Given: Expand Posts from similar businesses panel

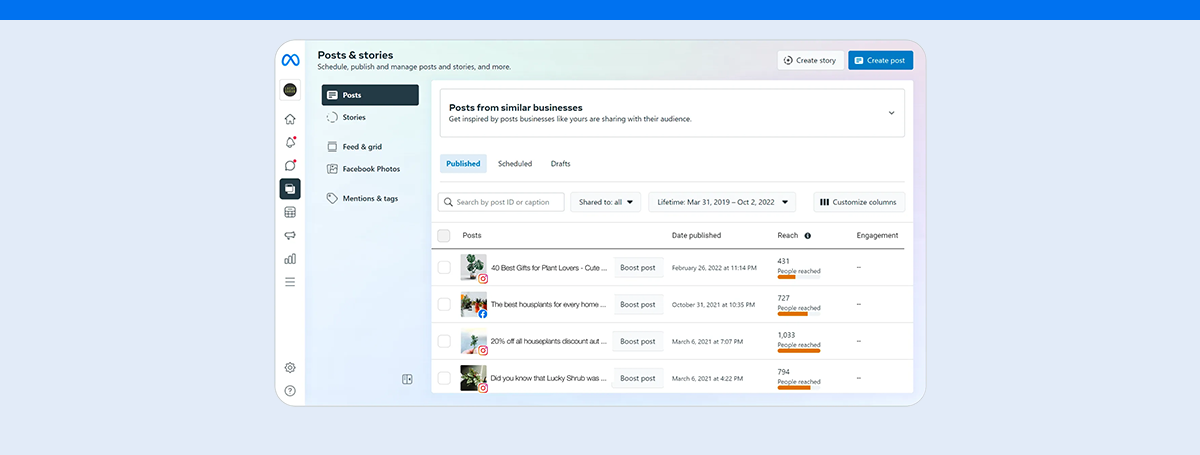Looking at the screenshot, I should point(891,113).
